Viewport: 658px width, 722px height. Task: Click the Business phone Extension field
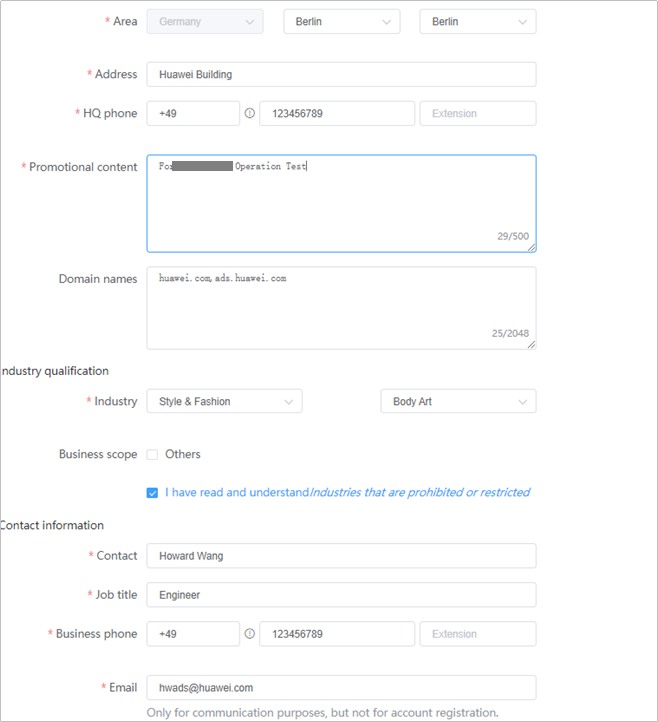click(x=477, y=634)
